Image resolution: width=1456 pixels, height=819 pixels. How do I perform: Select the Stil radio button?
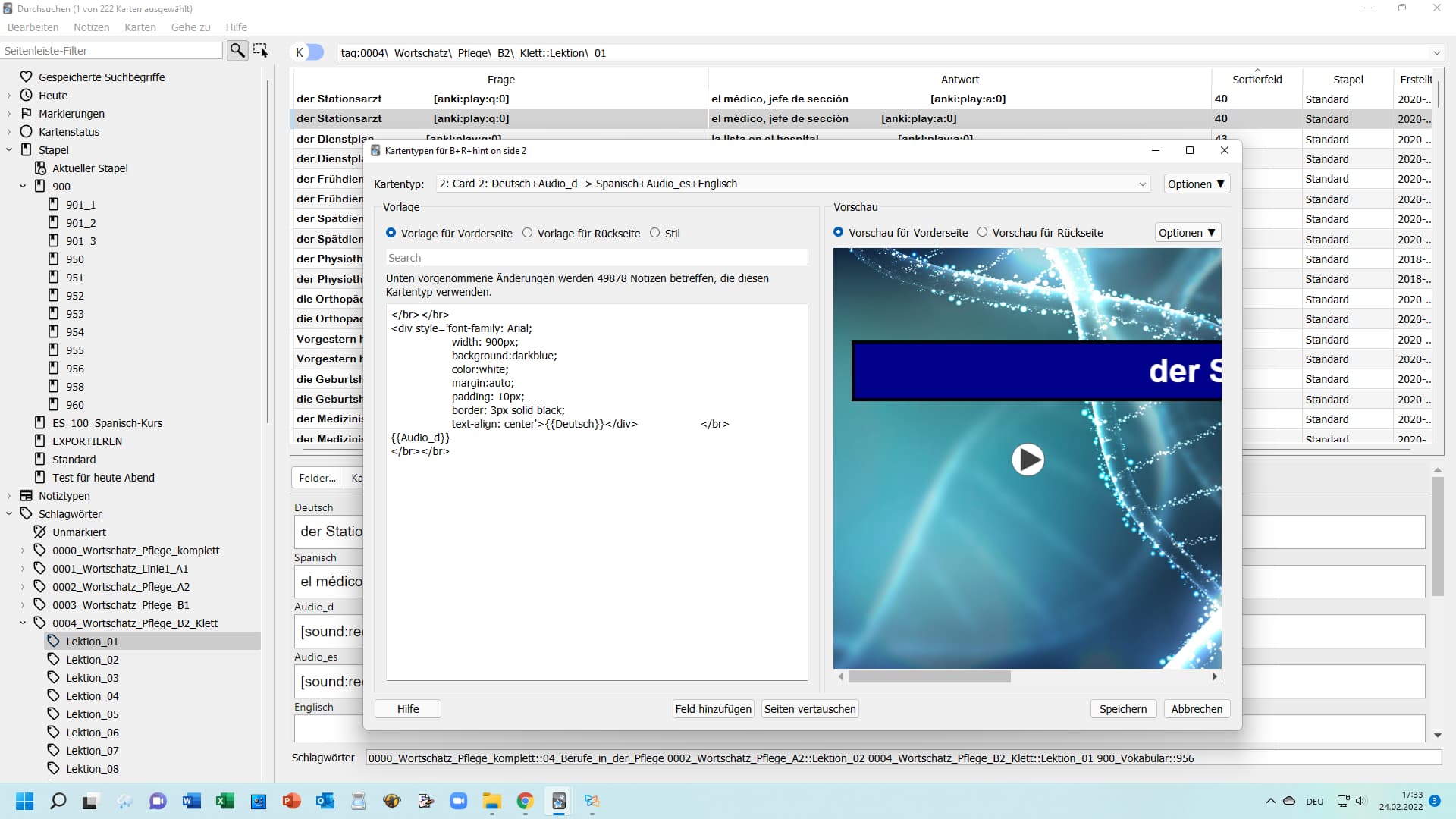pos(655,234)
